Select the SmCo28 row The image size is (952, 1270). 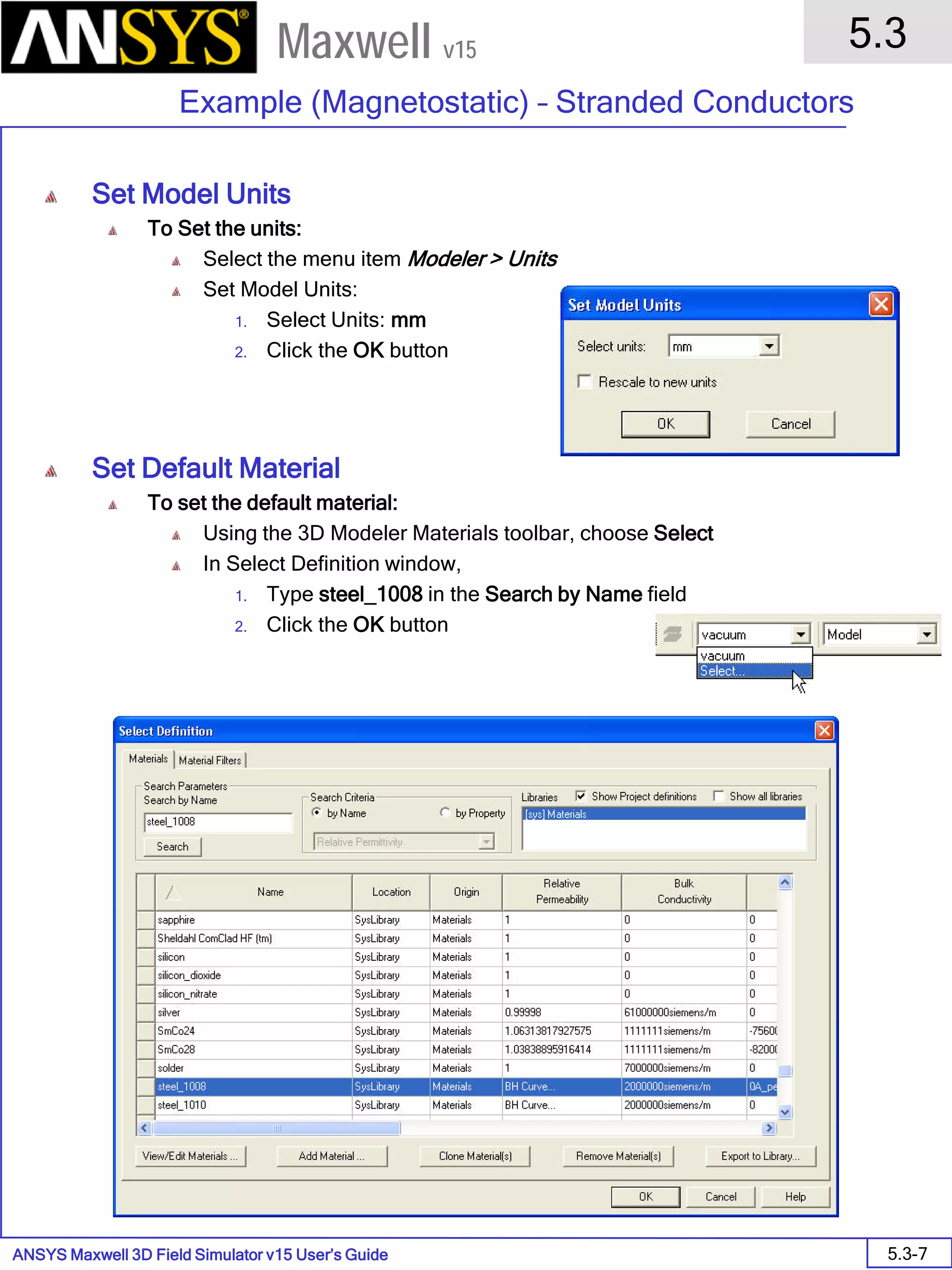(x=457, y=1049)
